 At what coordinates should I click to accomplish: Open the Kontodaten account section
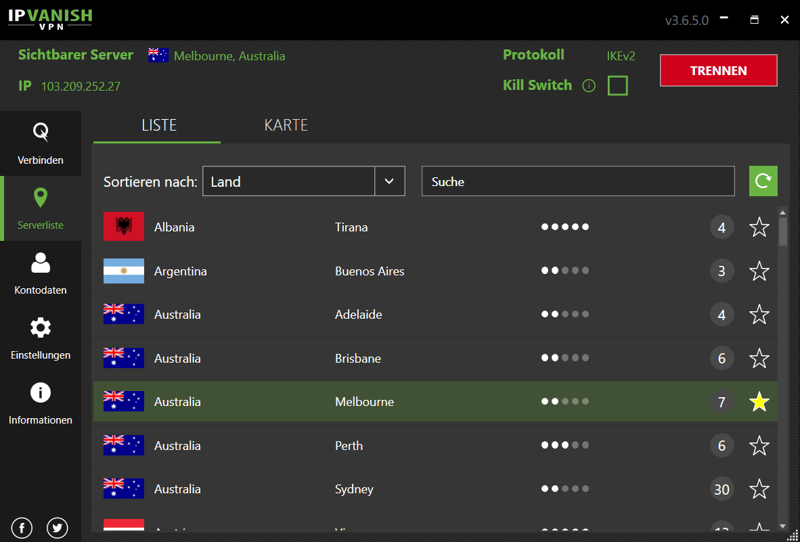tap(40, 273)
